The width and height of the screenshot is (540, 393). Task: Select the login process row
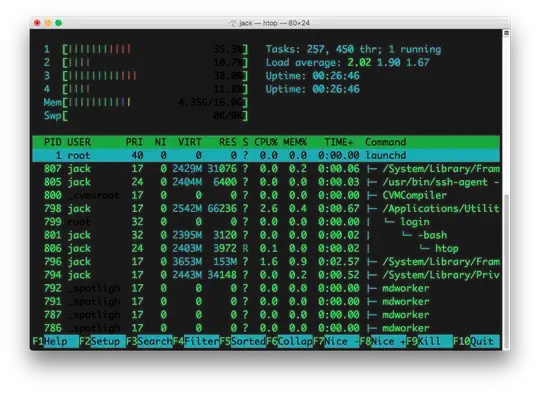tap(266, 222)
